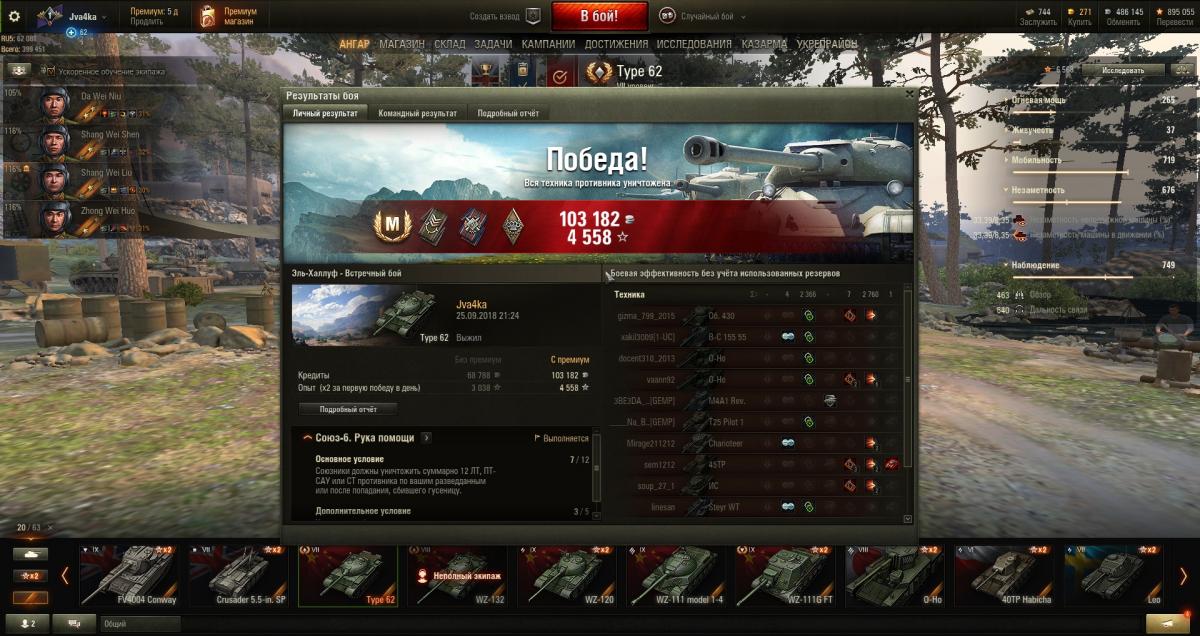Open the Premium shop bag icon

click(207, 16)
